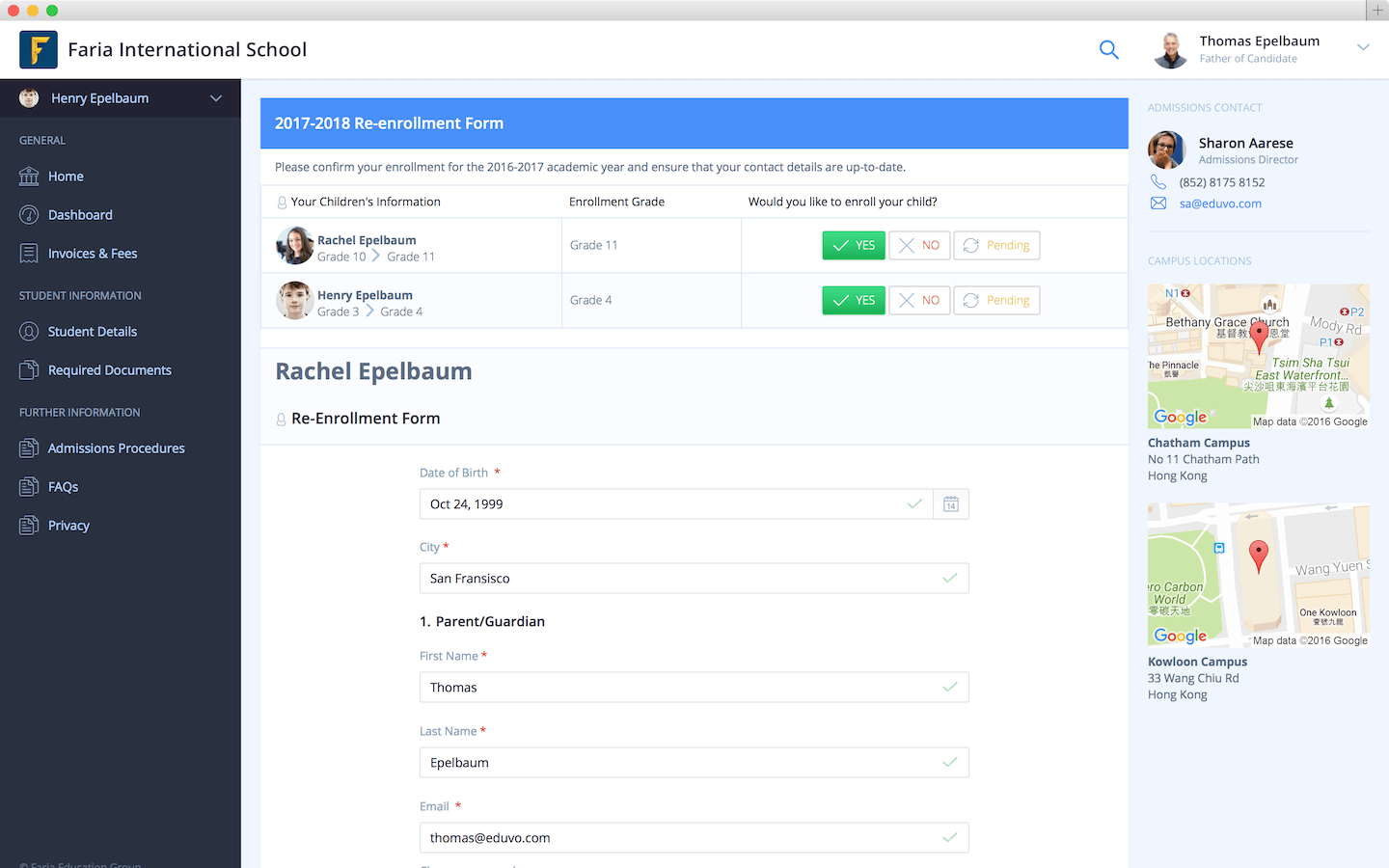1389x868 pixels.
Task: Click Henry's grade progression chevron
Action: pos(369,311)
